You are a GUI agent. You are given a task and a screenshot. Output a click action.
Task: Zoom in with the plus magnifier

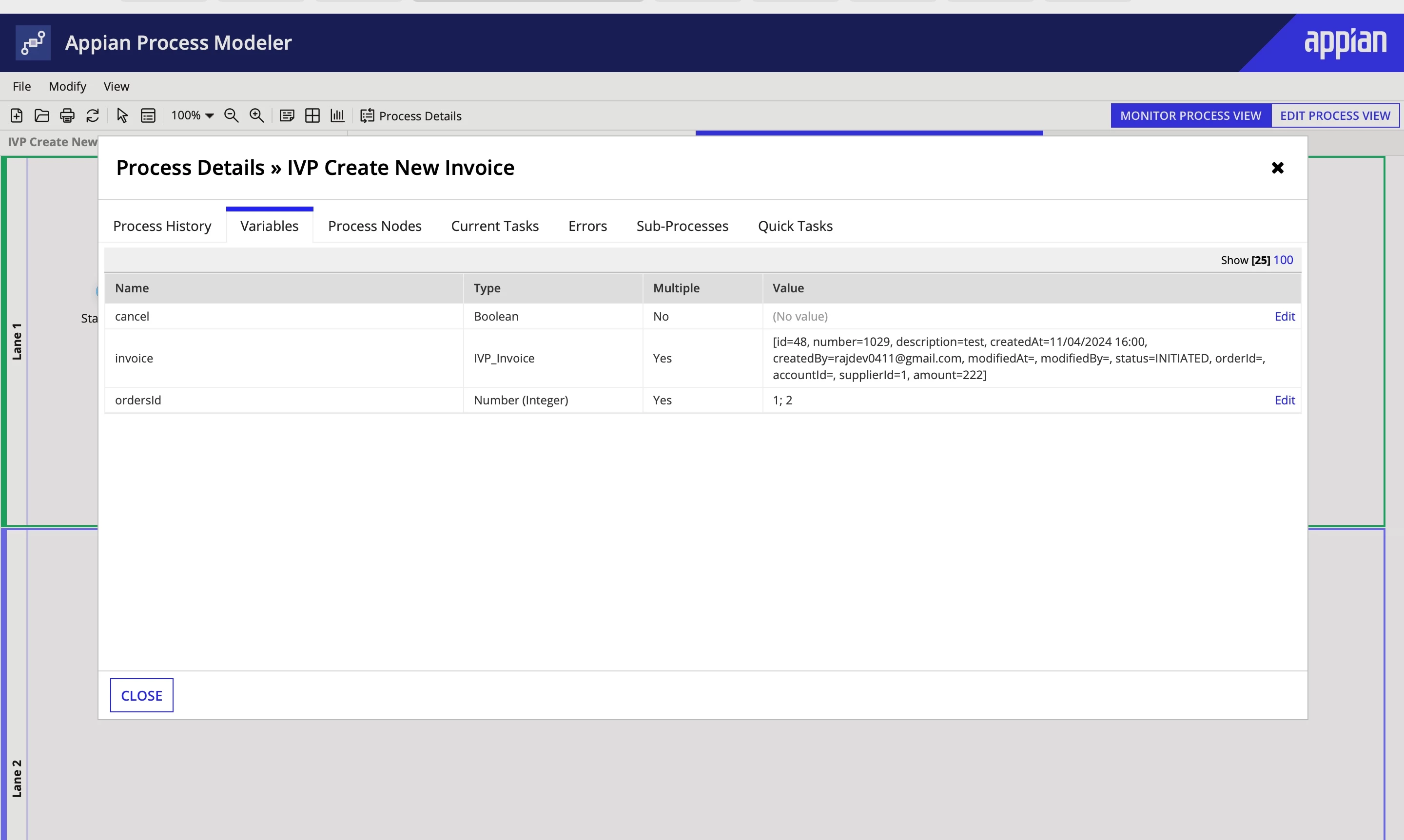[x=256, y=115]
